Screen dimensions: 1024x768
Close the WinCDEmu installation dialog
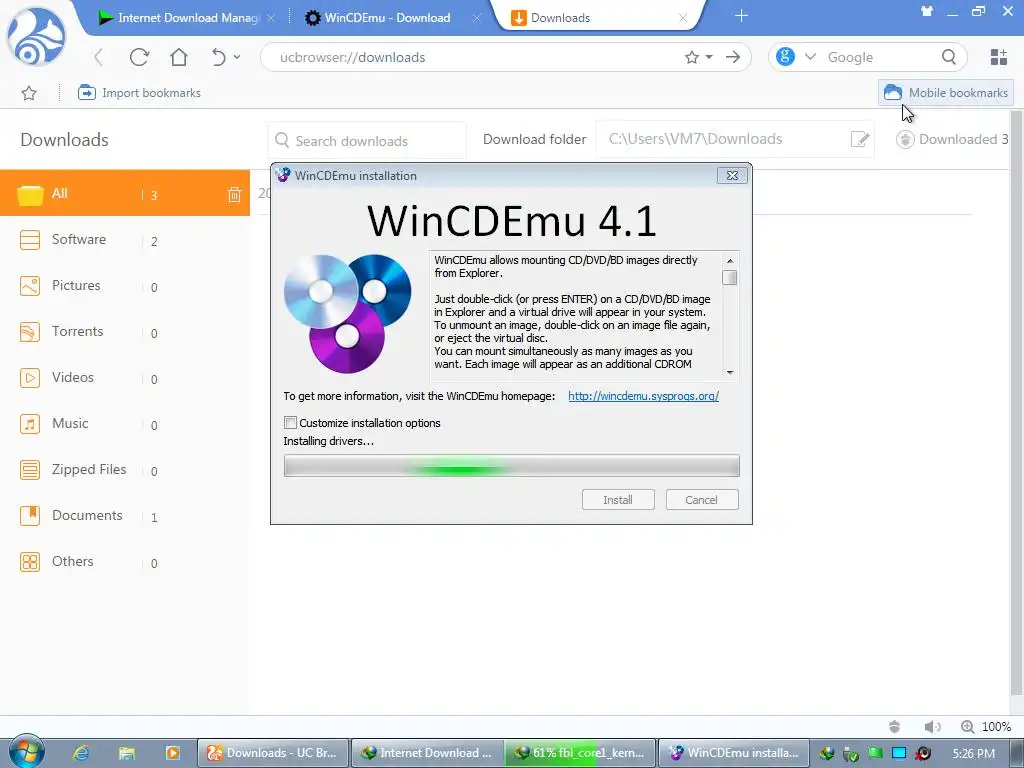(732, 175)
